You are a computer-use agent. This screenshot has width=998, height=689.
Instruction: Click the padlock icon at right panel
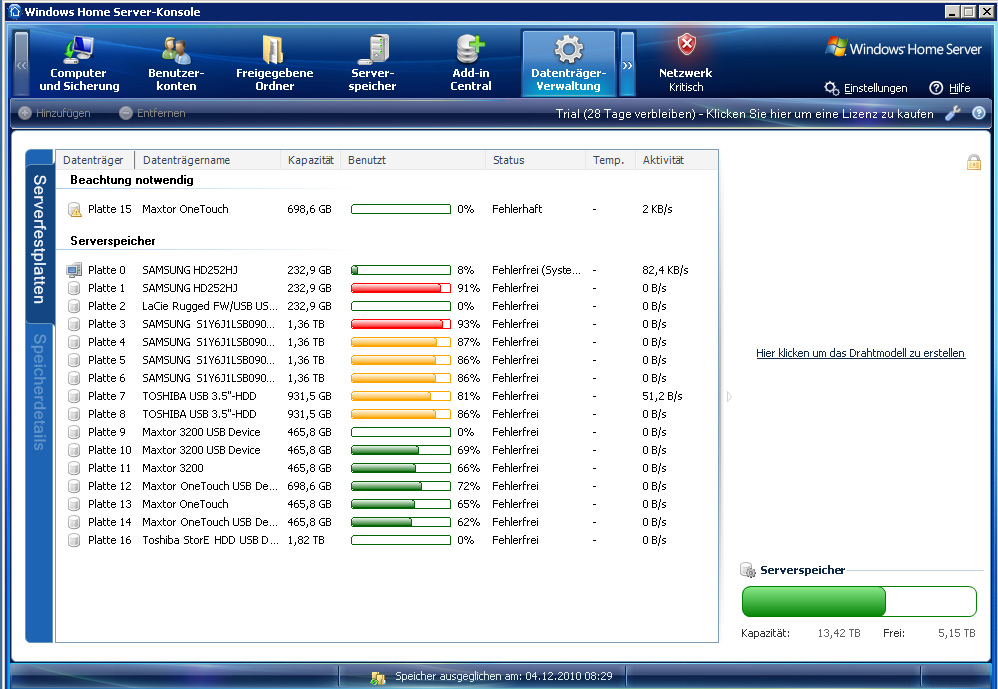(974, 162)
